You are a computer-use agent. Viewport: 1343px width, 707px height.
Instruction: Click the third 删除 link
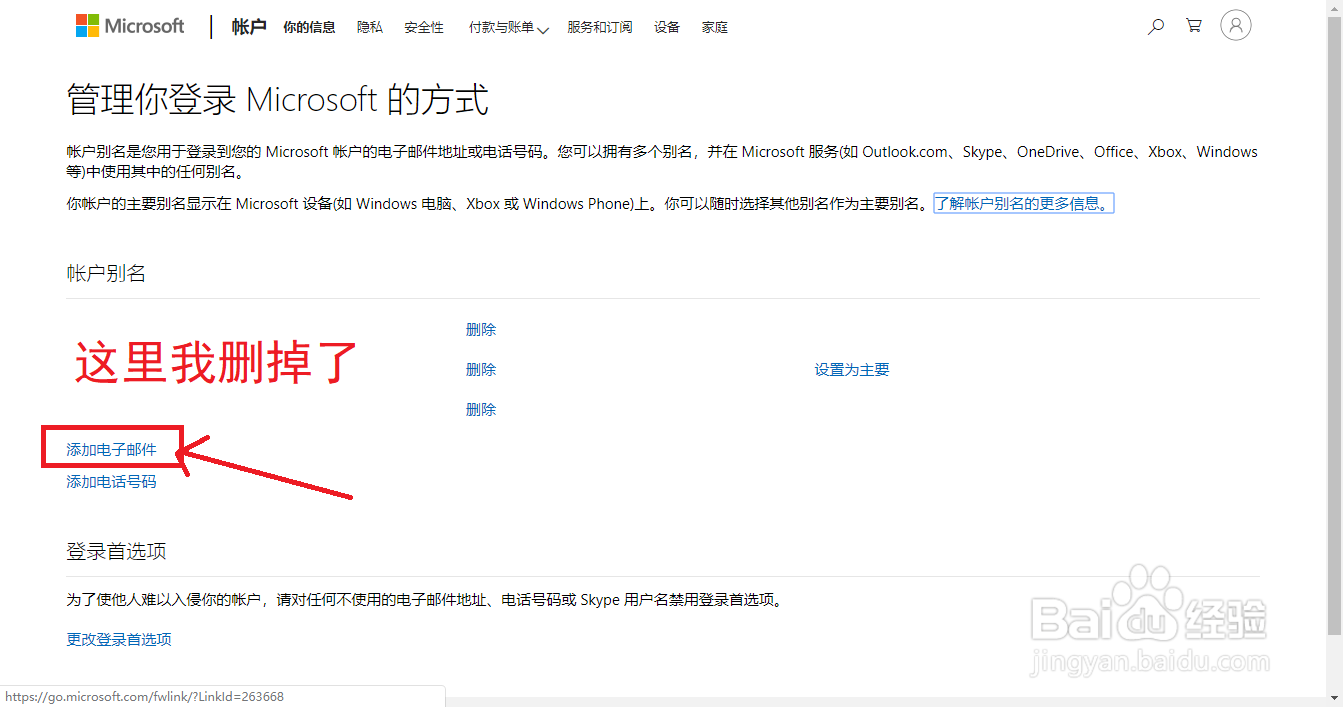pos(481,410)
